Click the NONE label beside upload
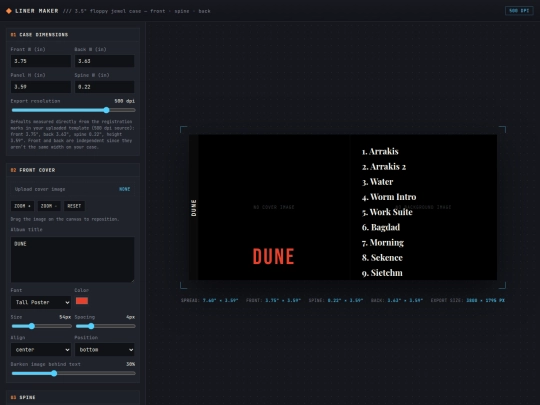The image size is (540, 405). click(124, 189)
